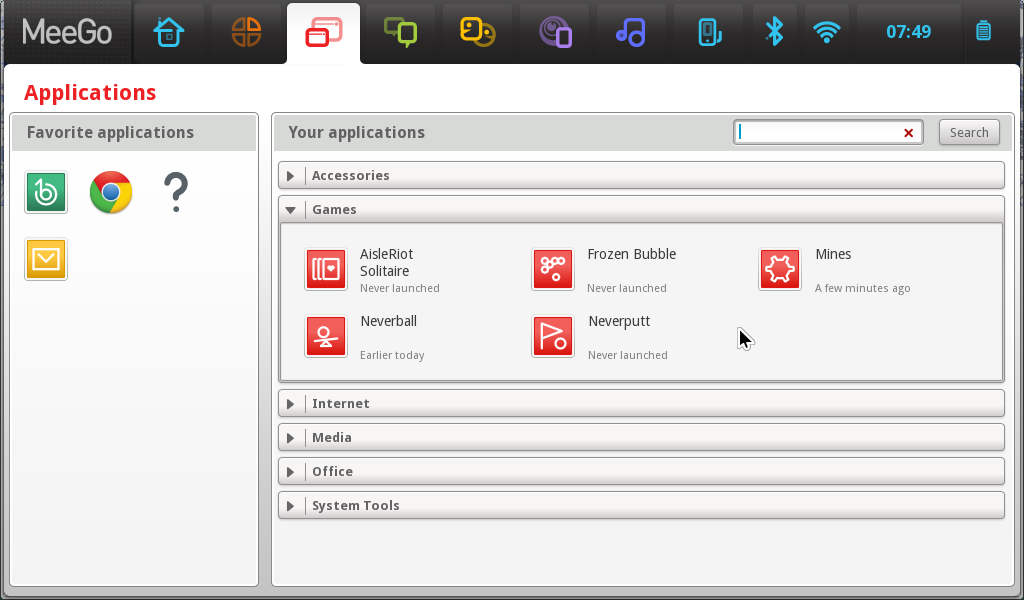Image resolution: width=1024 pixels, height=600 pixels.
Task: Expand the Accessories category
Action: tap(641, 176)
